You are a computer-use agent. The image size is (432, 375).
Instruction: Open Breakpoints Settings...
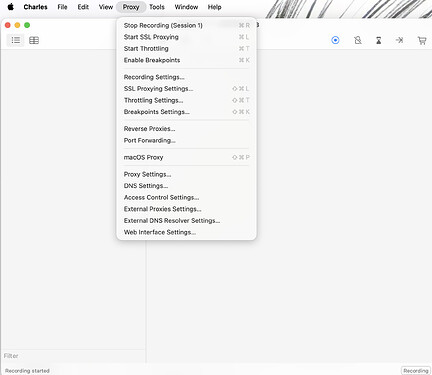pos(187,112)
